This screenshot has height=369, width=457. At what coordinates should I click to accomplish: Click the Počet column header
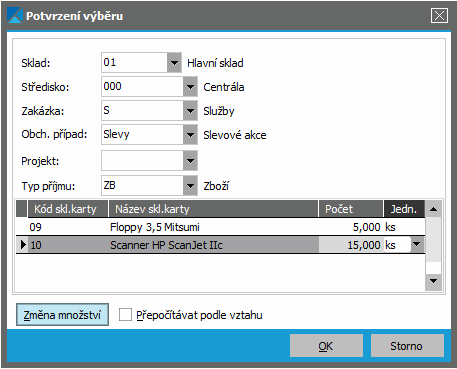click(351, 209)
